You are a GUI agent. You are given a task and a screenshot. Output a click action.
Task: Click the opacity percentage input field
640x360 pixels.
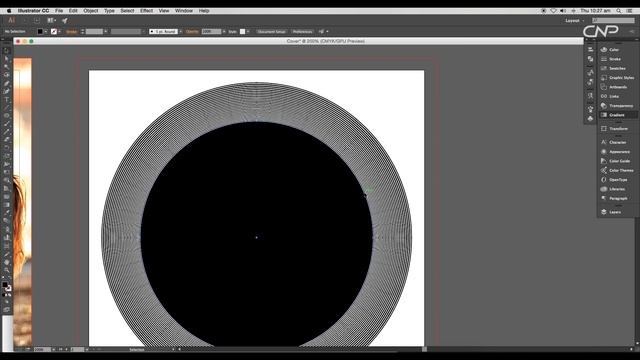211,31
